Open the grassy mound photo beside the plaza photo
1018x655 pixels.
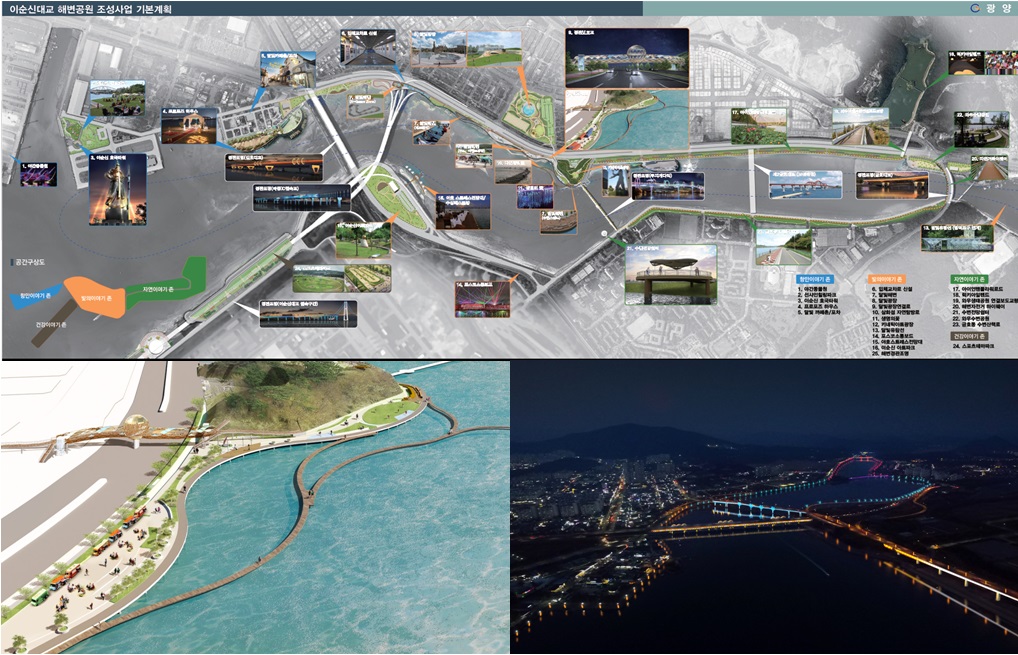[x=494, y=49]
